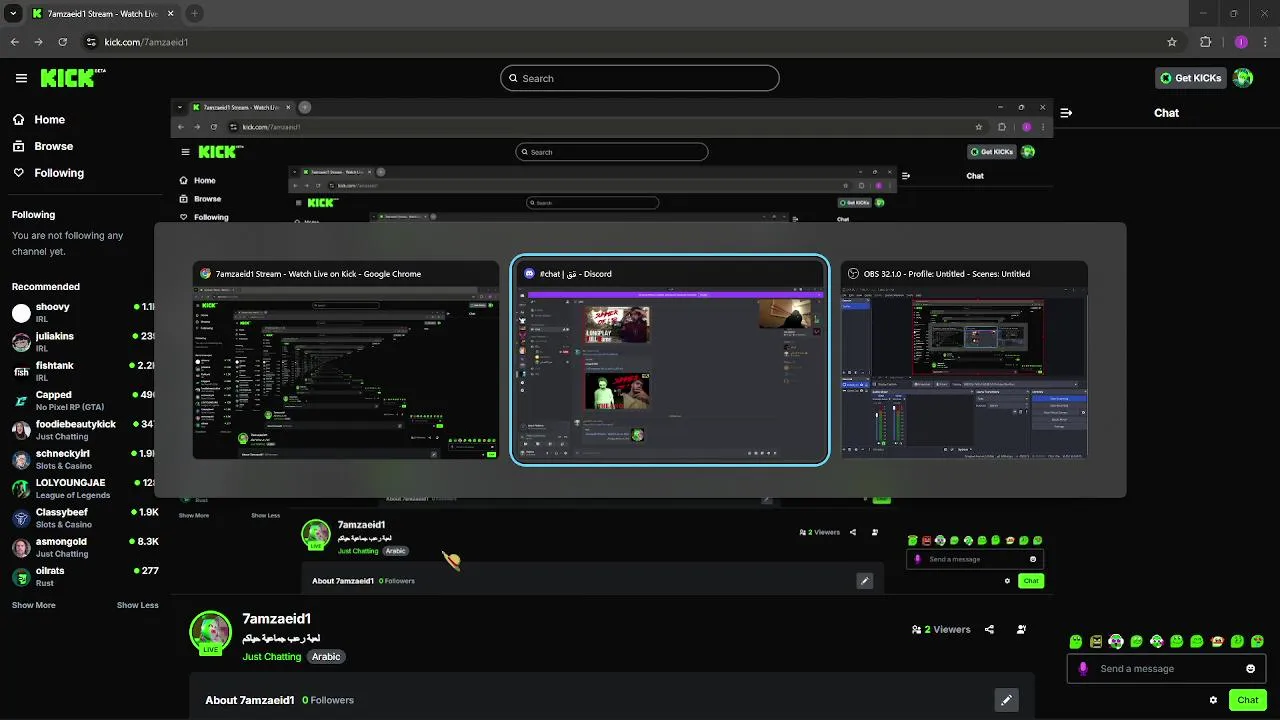Viewport: 1280px width, 720px height.
Task: Bookmark this page with the star icon
Action: tap(1172, 42)
